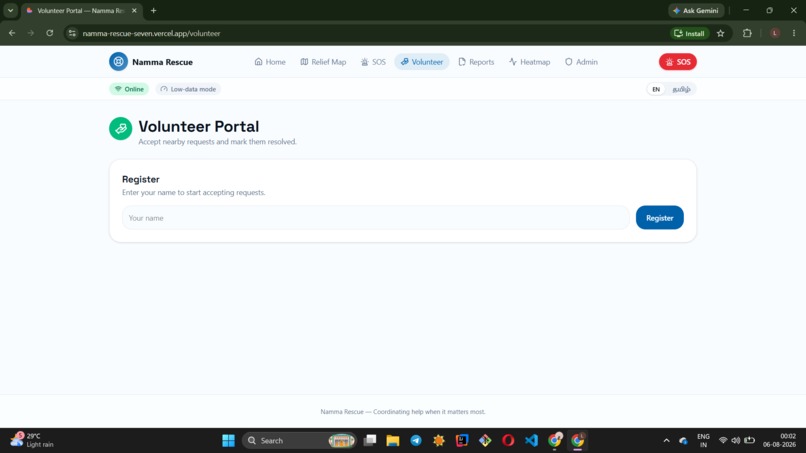Reload the page
The height and width of the screenshot is (453, 806).
(49, 33)
